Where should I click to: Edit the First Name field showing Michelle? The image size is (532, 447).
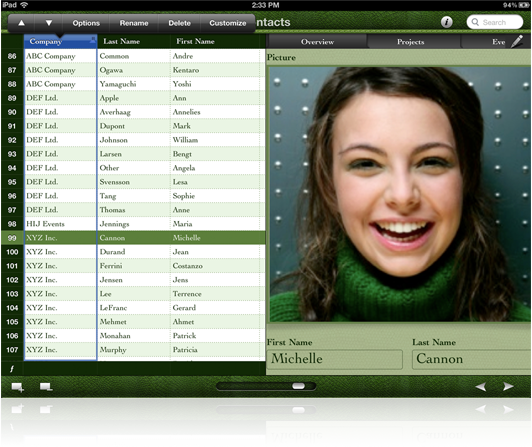[x=336, y=359]
